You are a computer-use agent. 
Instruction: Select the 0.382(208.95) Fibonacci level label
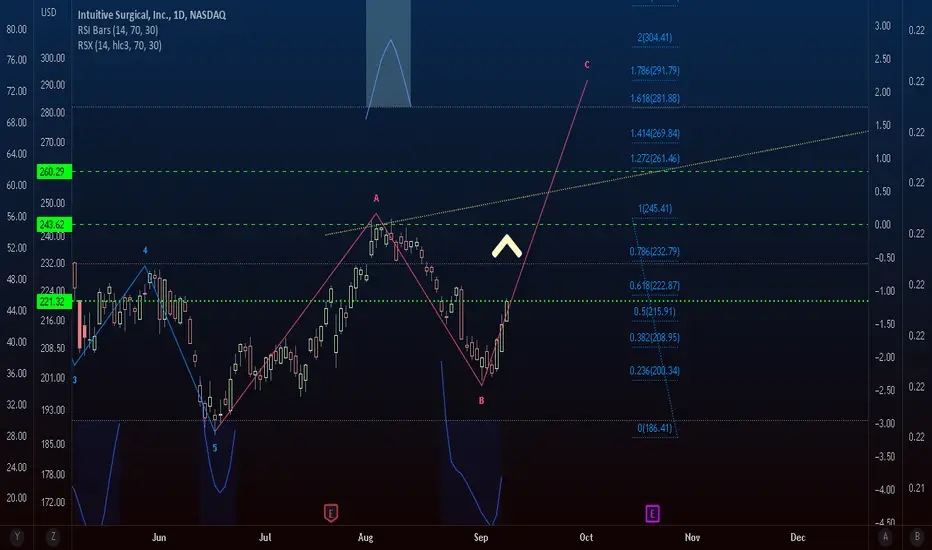click(x=654, y=338)
